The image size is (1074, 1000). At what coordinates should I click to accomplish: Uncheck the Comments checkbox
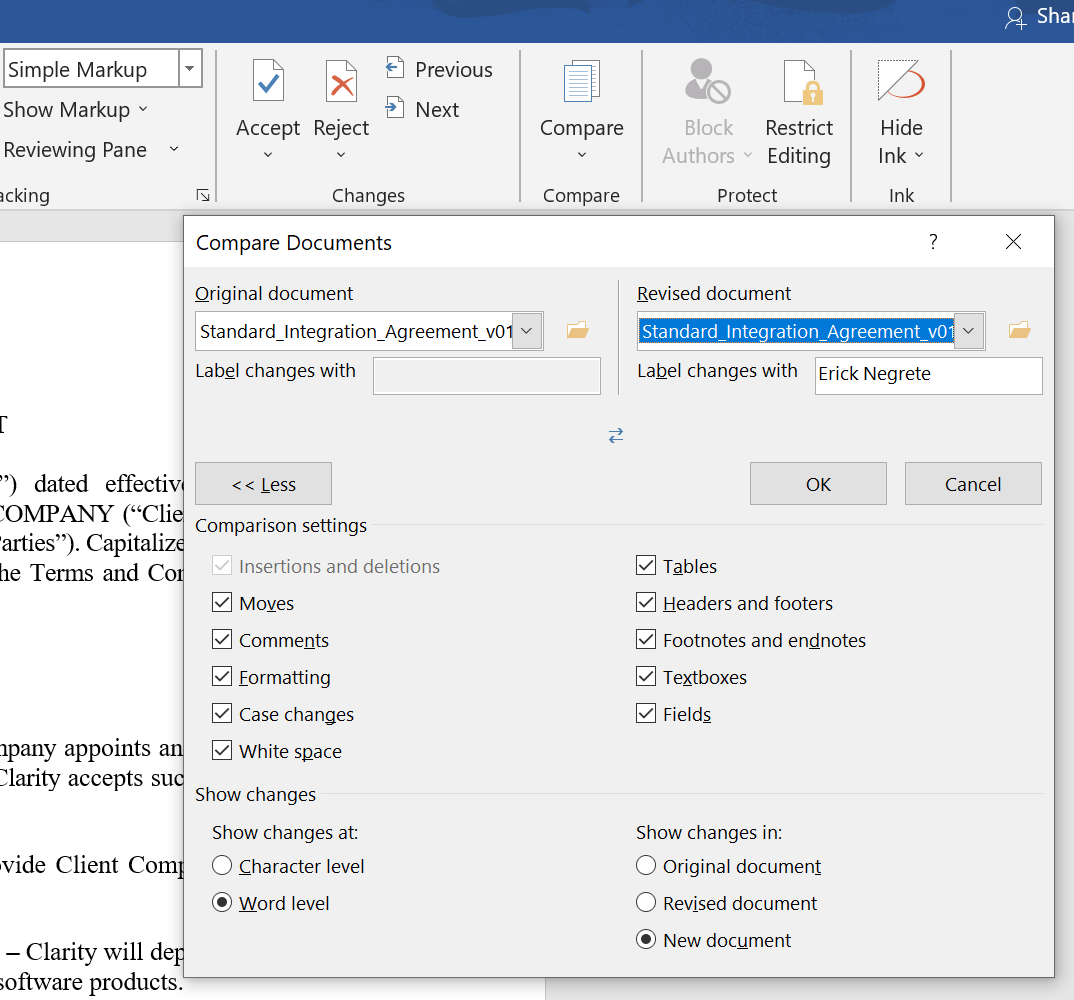[222, 640]
